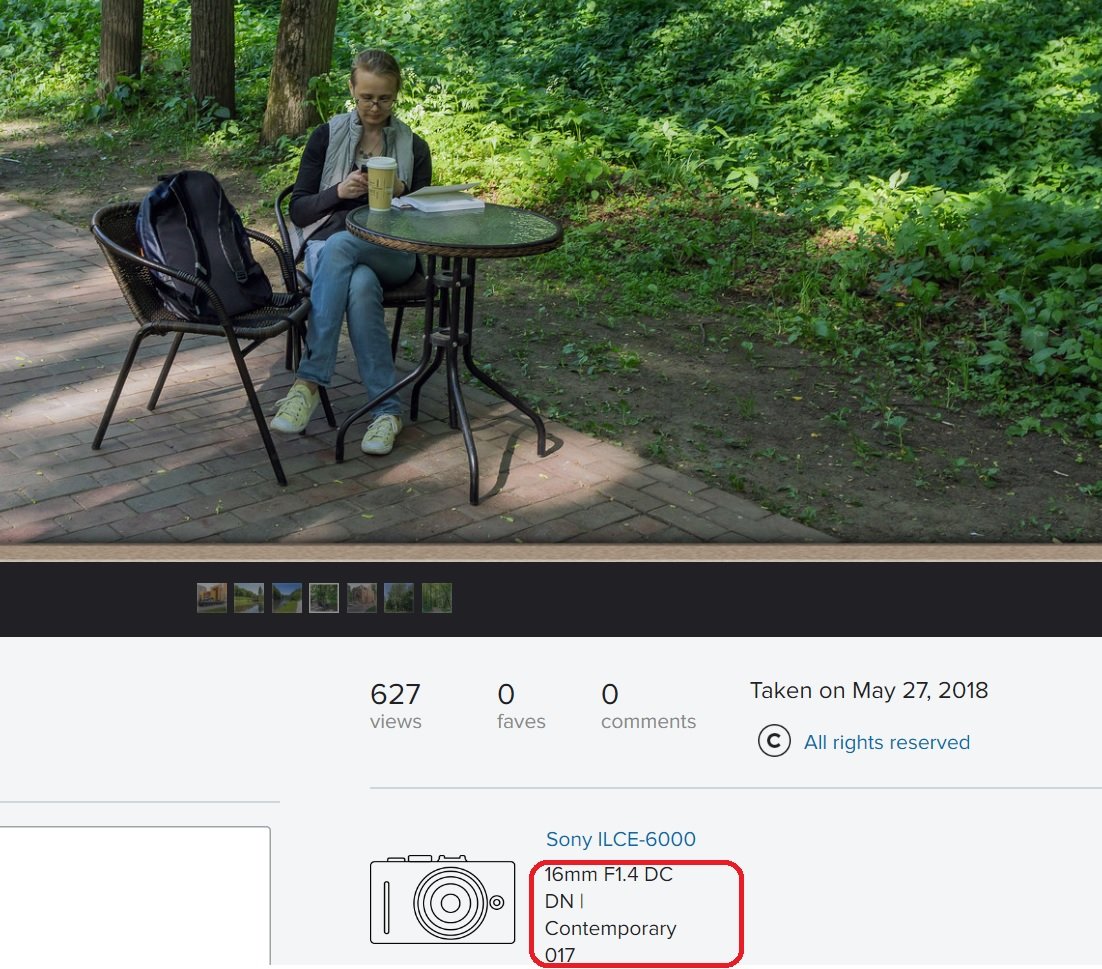This screenshot has height=969, width=1102.
Task: Open the Sony ILCE-6000 camera link
Action: coord(620,839)
